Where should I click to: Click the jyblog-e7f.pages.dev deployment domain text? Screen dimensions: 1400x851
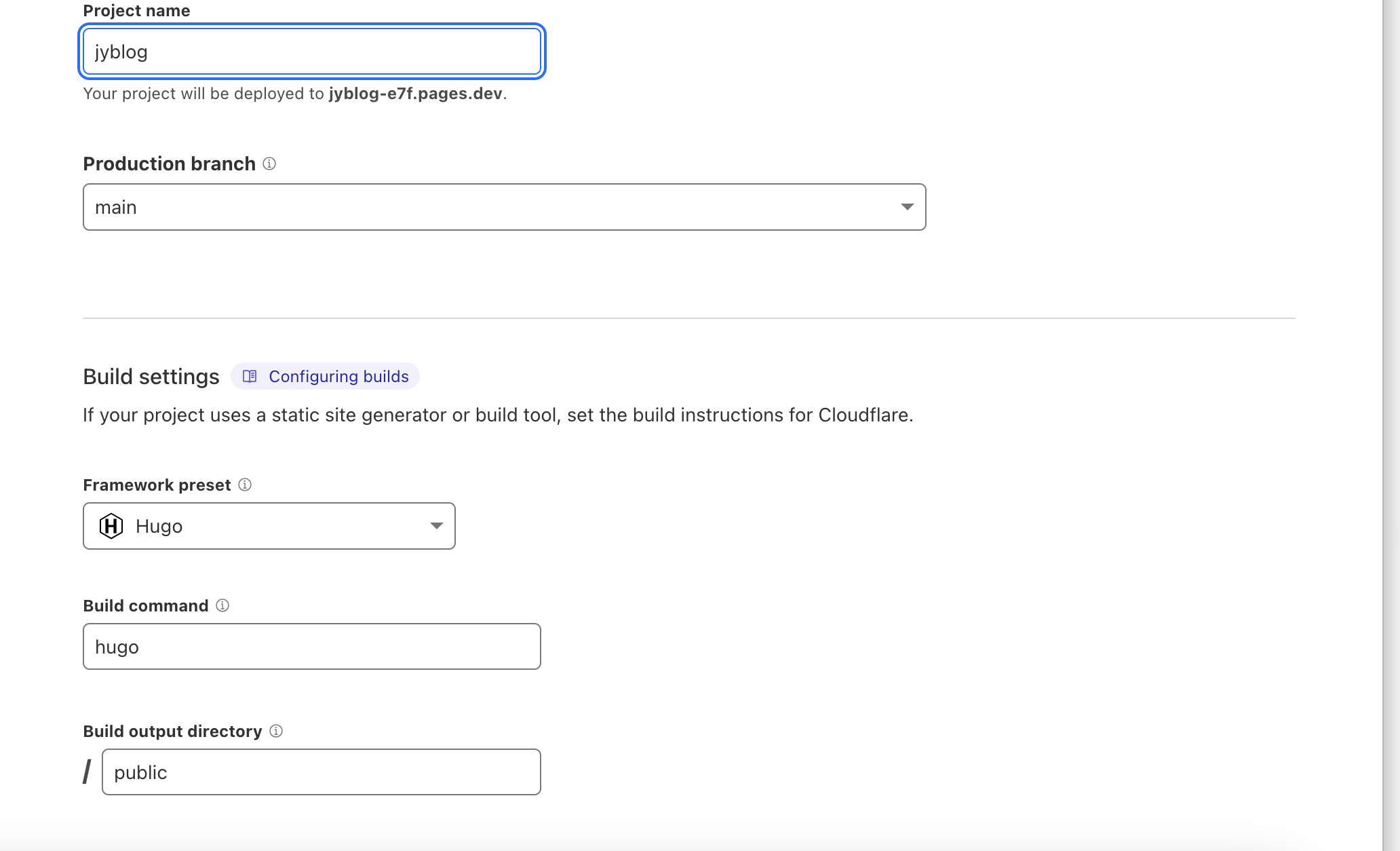pyautogui.click(x=415, y=94)
